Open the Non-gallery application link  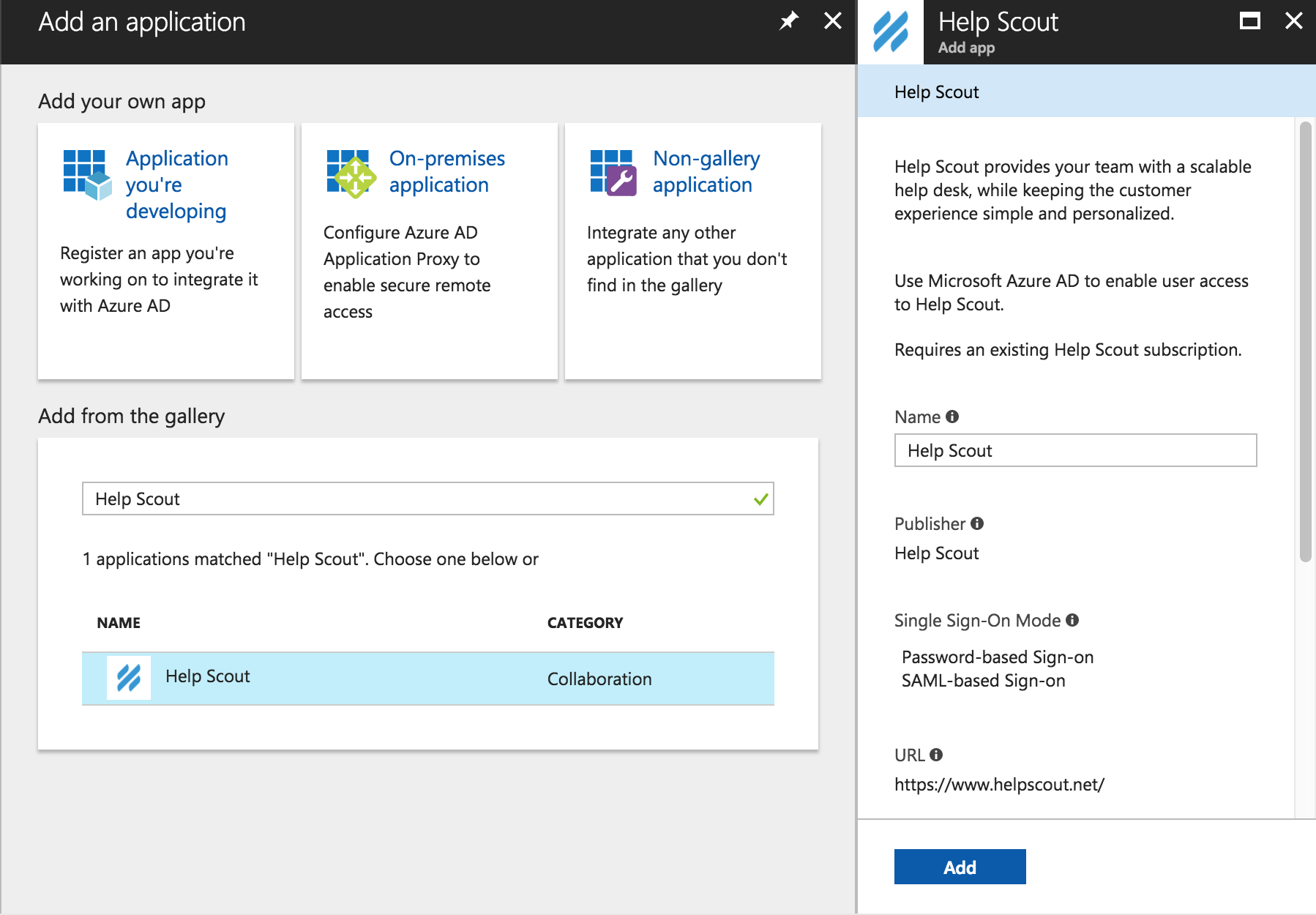pyautogui.click(x=706, y=171)
